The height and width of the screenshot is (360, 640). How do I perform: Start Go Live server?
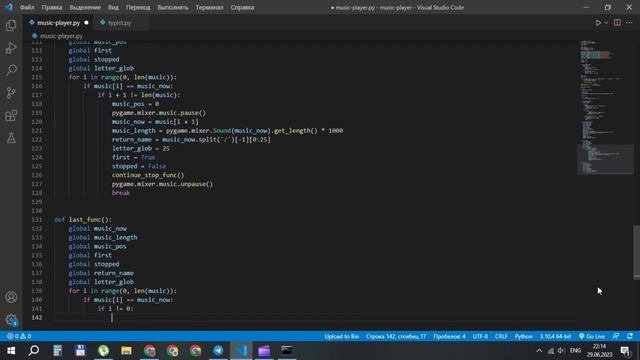pyautogui.click(x=592, y=336)
